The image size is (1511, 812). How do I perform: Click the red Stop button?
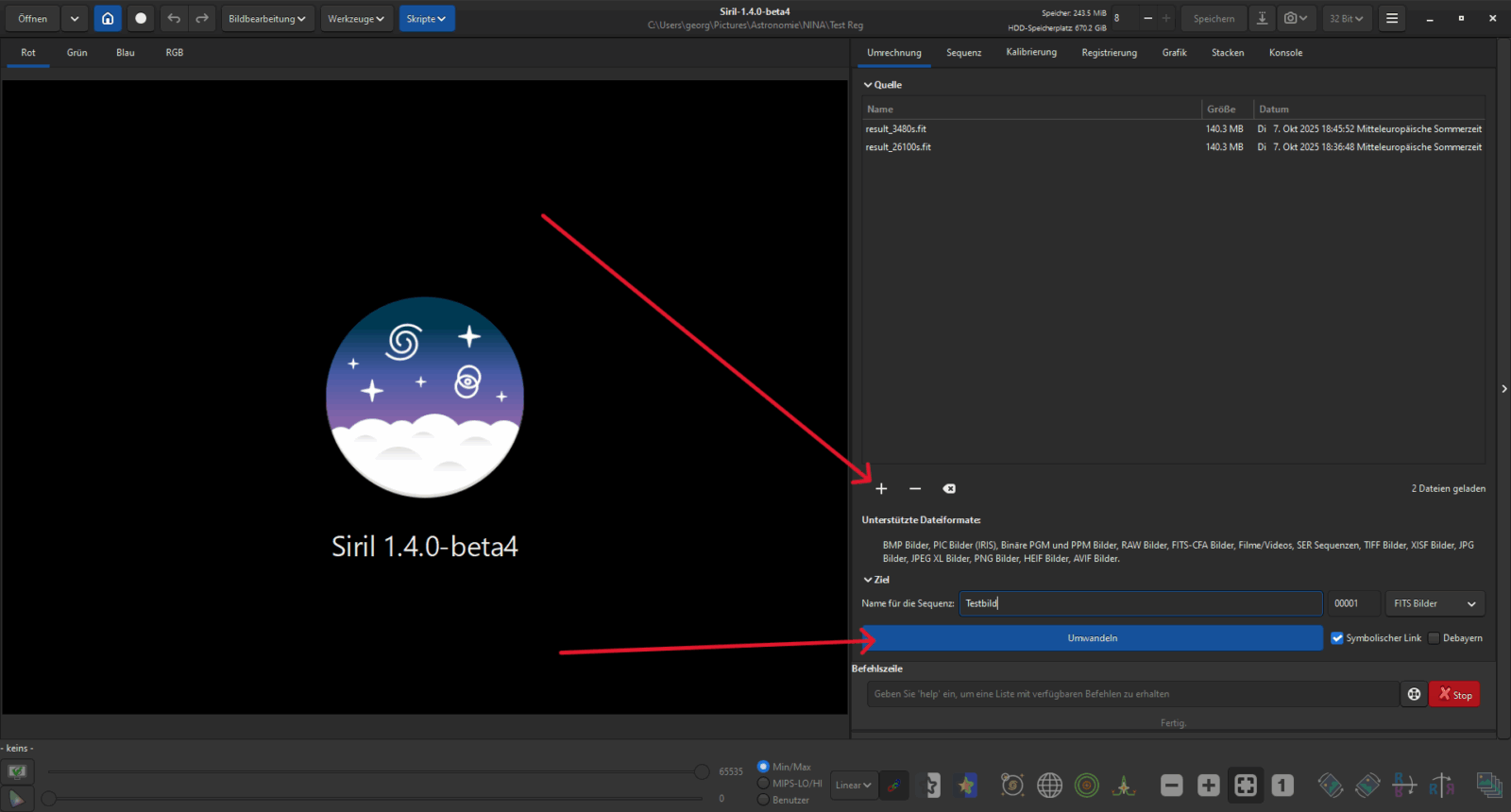[1454, 694]
